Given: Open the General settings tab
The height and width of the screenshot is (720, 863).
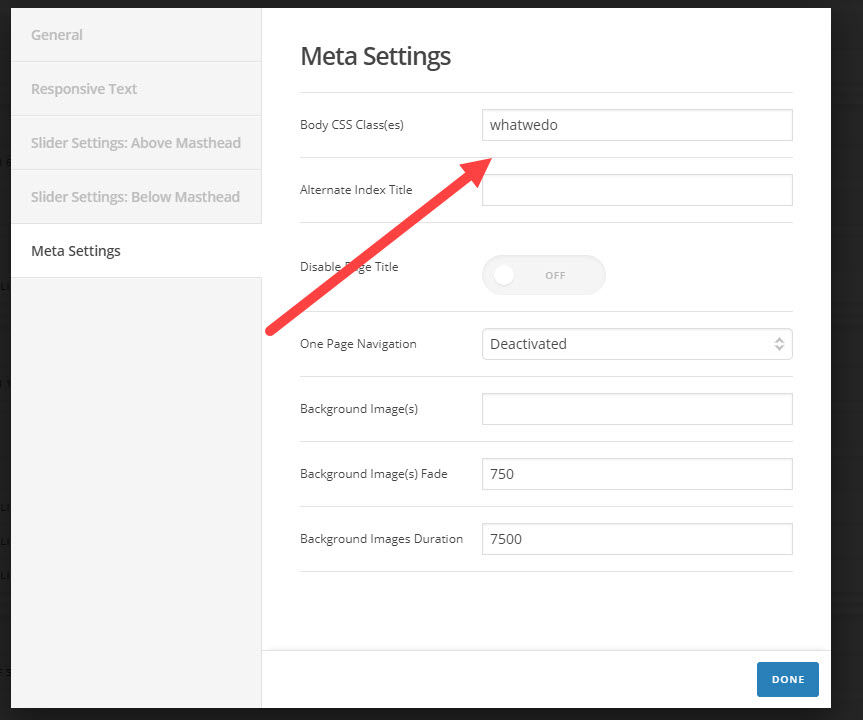Looking at the screenshot, I should [x=57, y=35].
